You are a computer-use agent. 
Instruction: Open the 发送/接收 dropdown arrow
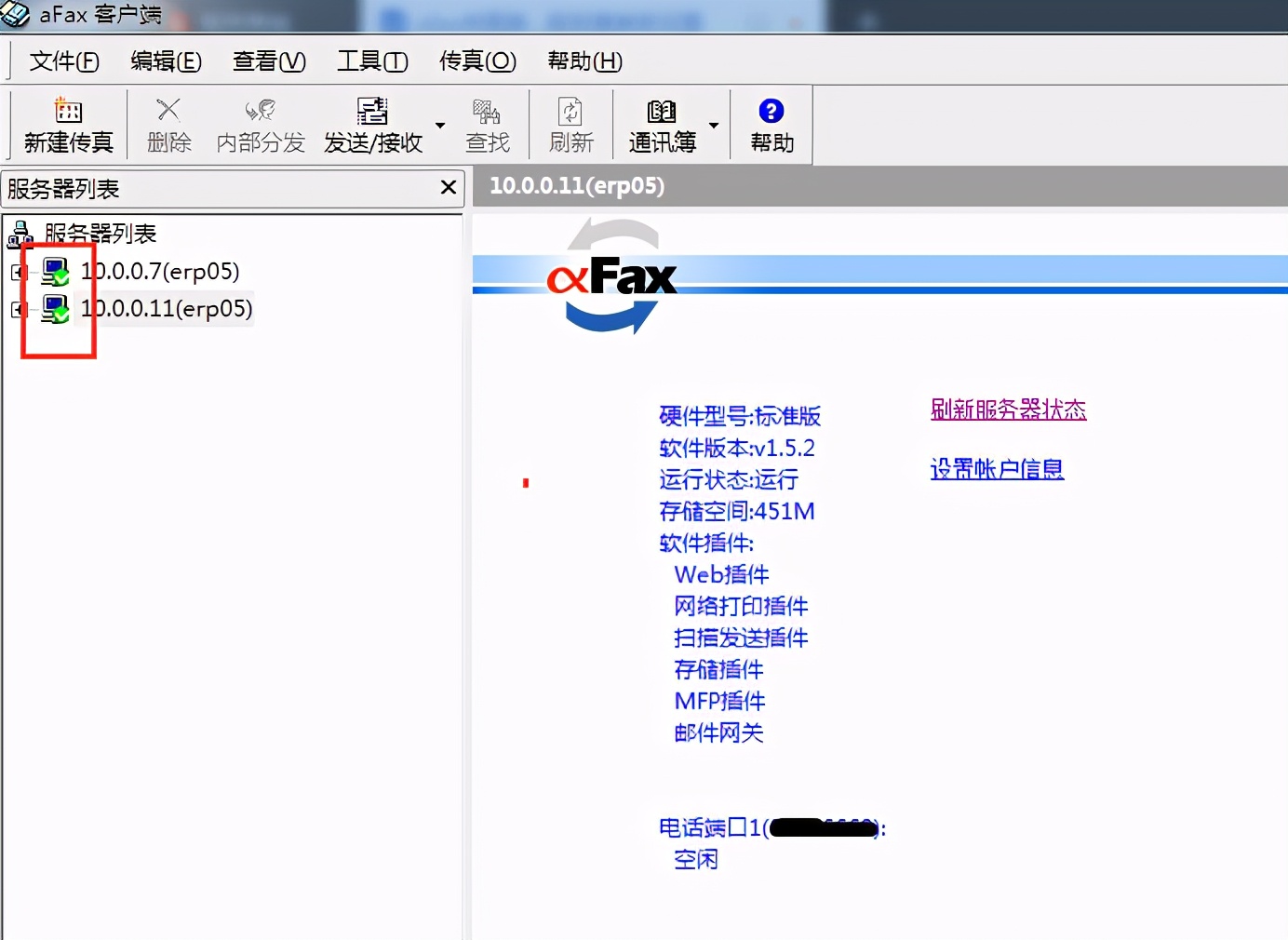440,125
